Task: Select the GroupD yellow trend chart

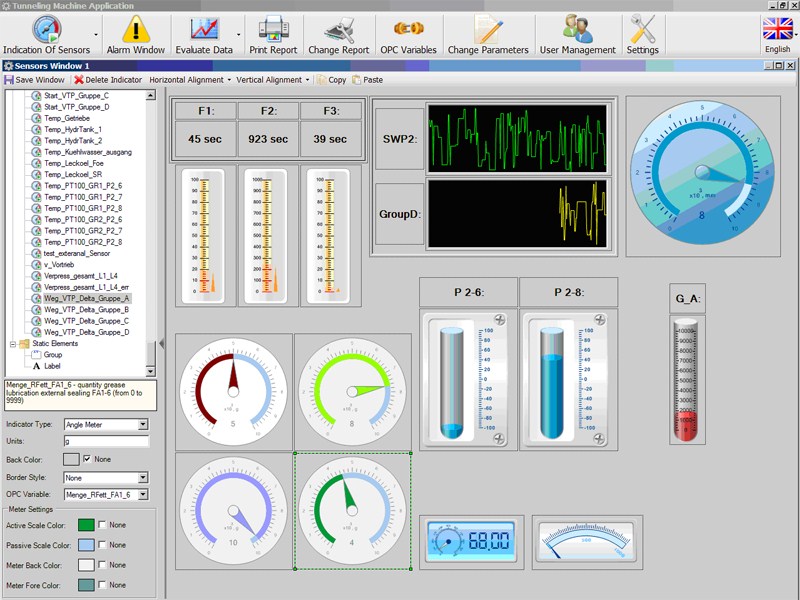Action: 517,214
